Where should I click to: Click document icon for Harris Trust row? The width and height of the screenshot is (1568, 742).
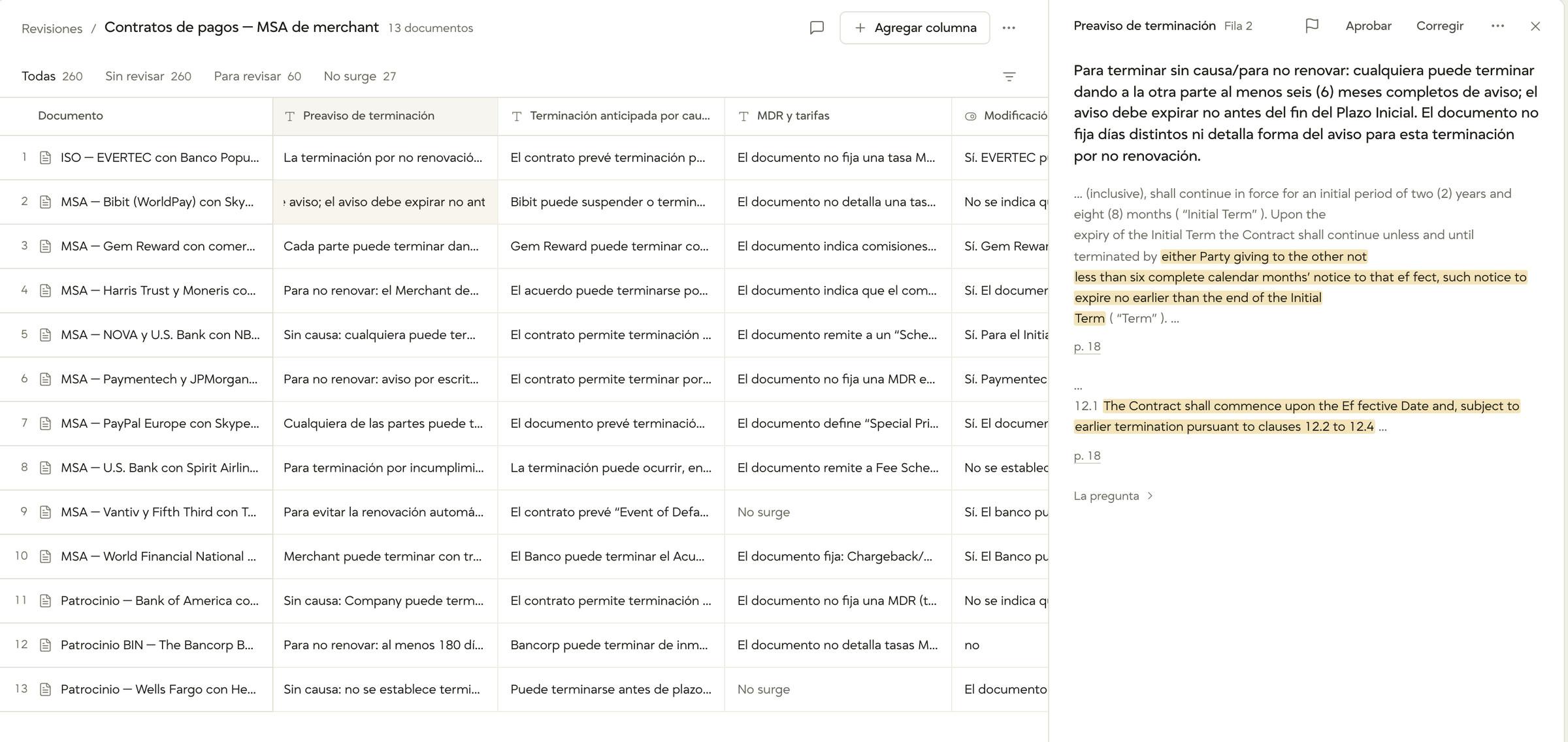[45, 291]
